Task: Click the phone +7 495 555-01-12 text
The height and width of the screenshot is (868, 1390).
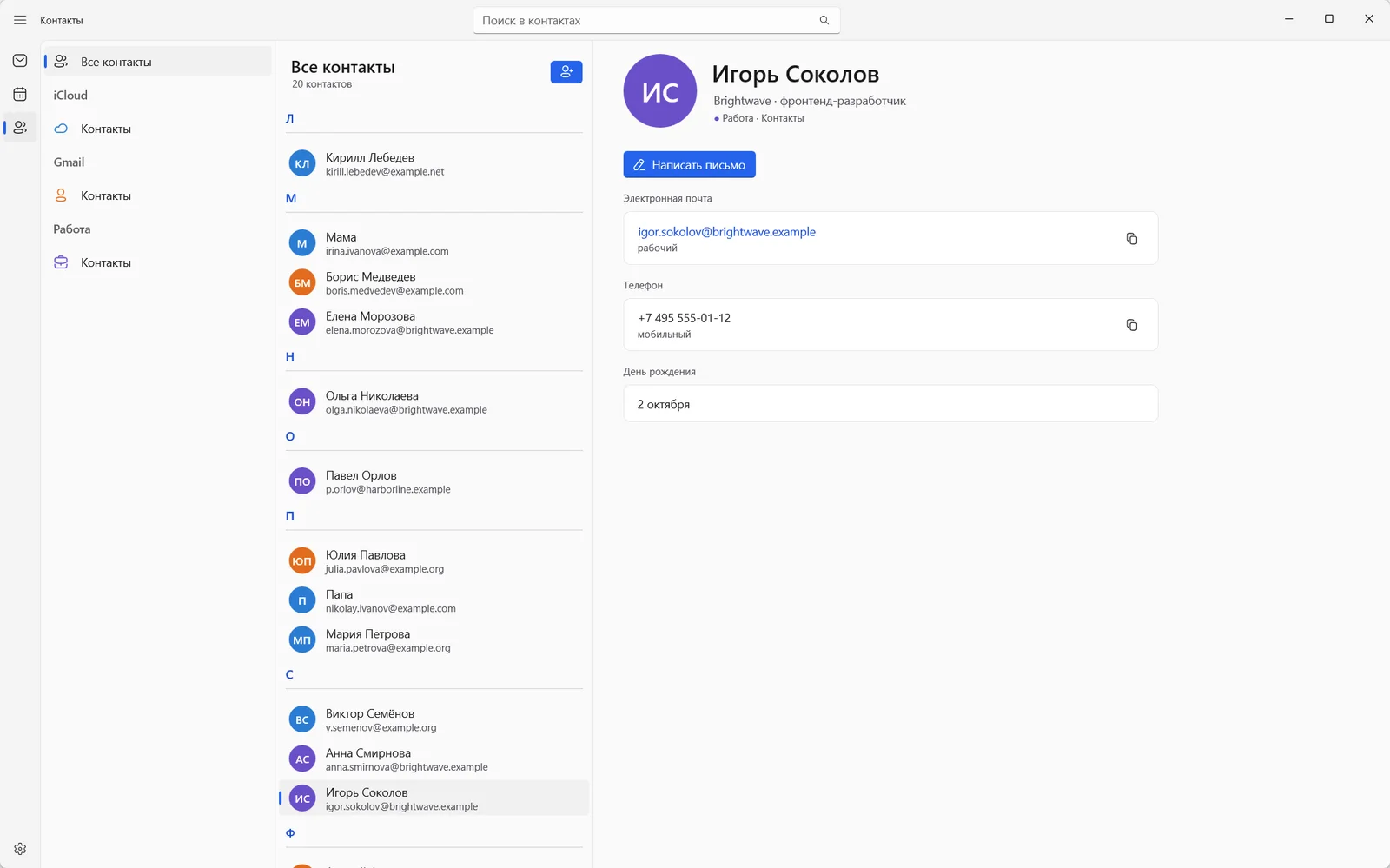Action: coord(684,318)
